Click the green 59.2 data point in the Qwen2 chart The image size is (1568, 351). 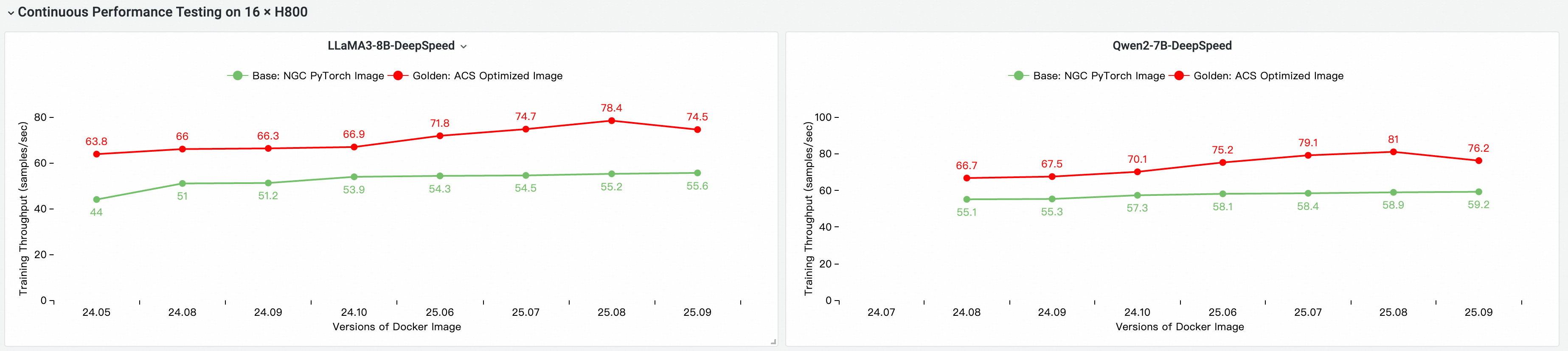[1478, 192]
